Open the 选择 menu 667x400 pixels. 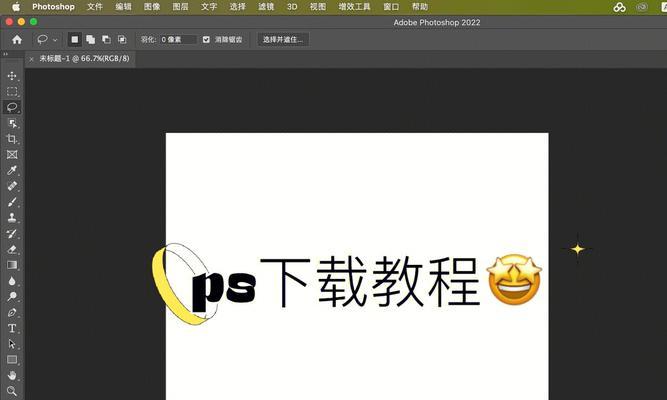(237, 7)
